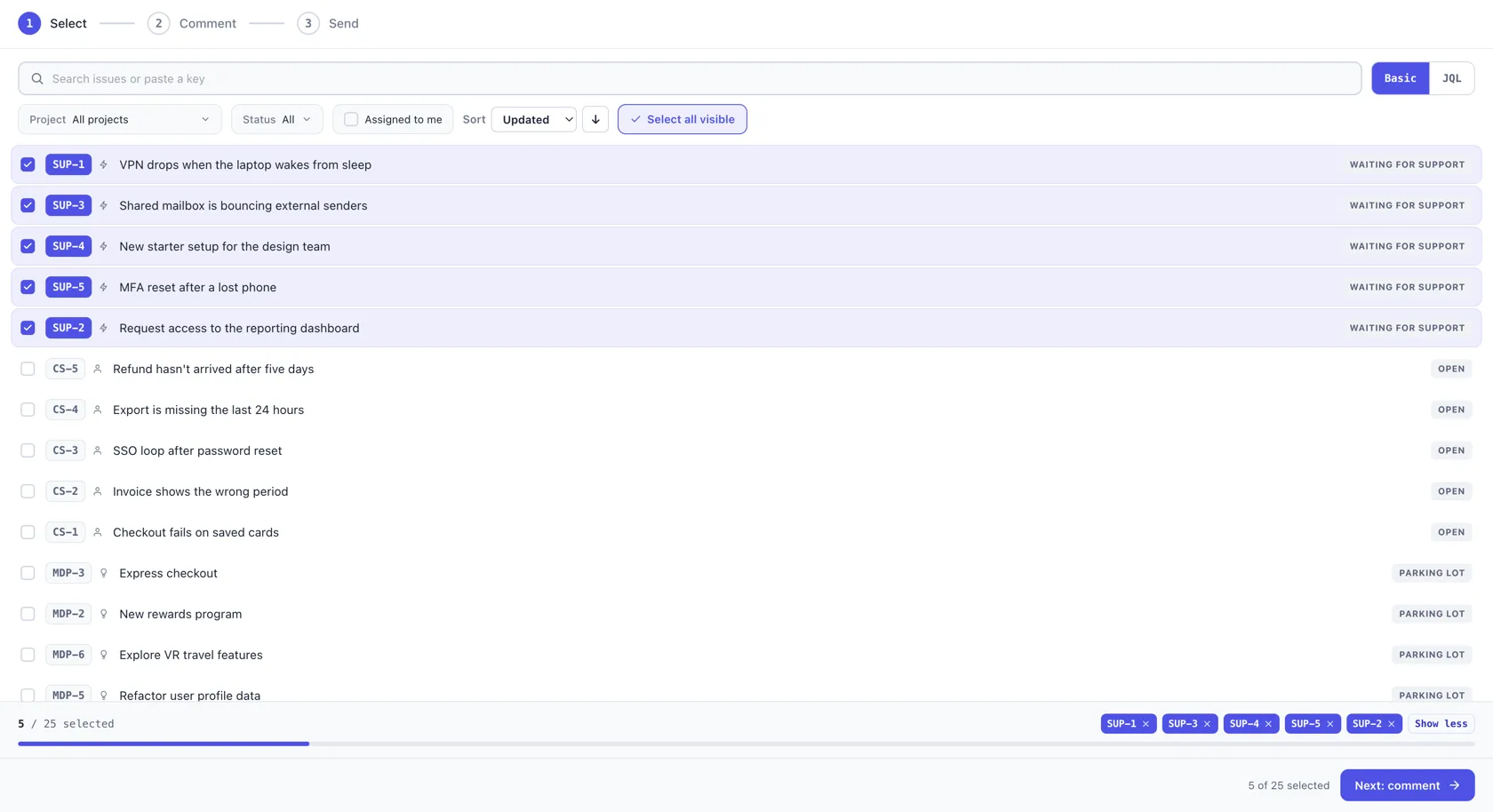Select the Explore VR travel features row
Screen dimensions: 1493x812
click(746, 655)
